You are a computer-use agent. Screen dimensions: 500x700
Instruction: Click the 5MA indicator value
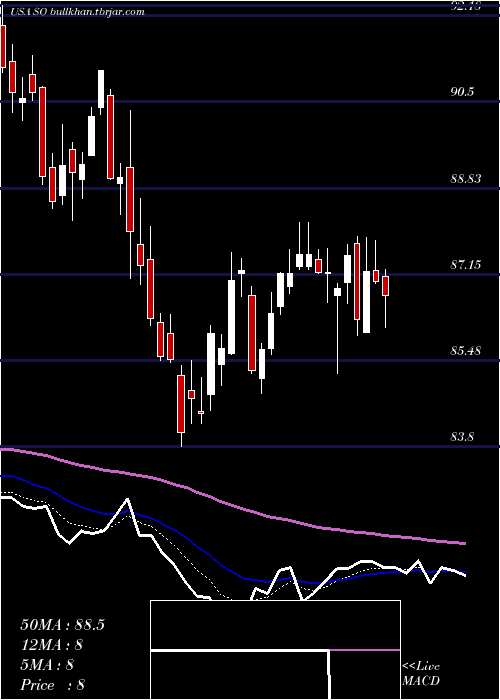tap(47, 665)
